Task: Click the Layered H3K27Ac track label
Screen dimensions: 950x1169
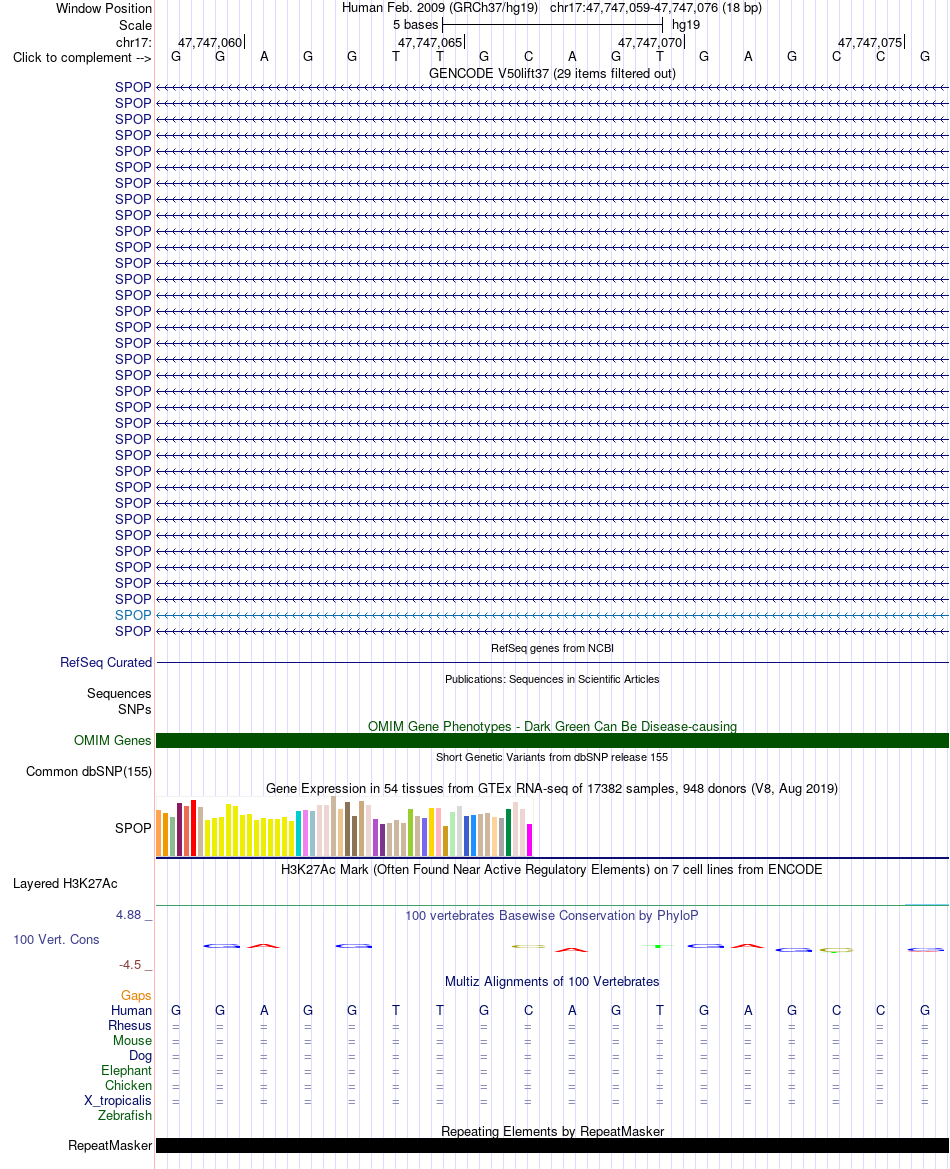Action: [x=65, y=883]
